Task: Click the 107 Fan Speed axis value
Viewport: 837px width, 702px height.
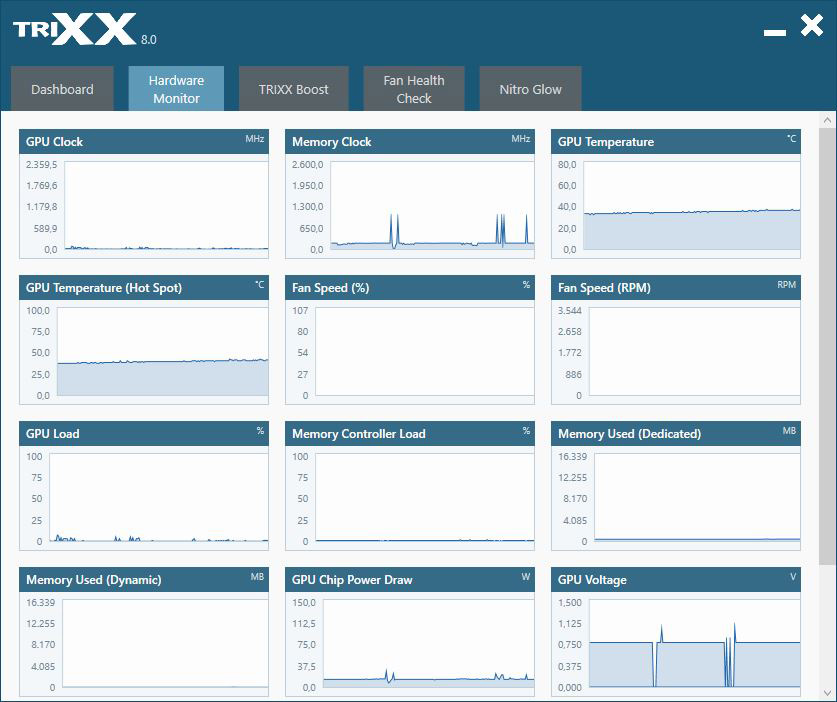Action: [300, 310]
